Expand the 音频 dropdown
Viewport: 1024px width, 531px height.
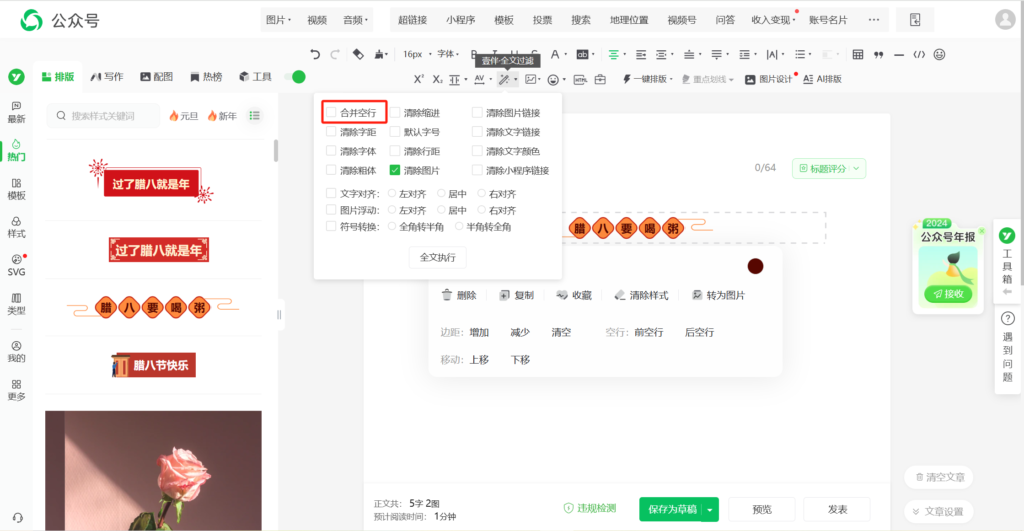tap(355, 20)
